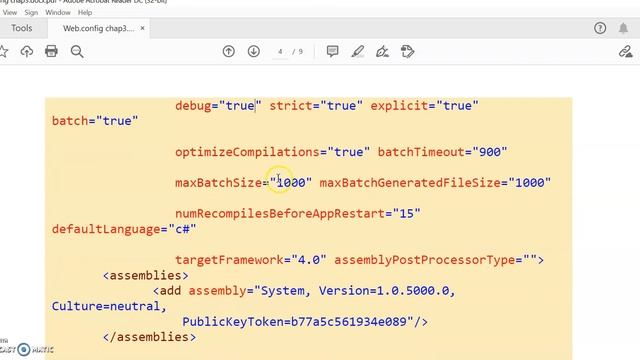Image resolution: width=640 pixels, height=360 pixels.
Task: Open the find text magnifier
Action: [77, 51]
